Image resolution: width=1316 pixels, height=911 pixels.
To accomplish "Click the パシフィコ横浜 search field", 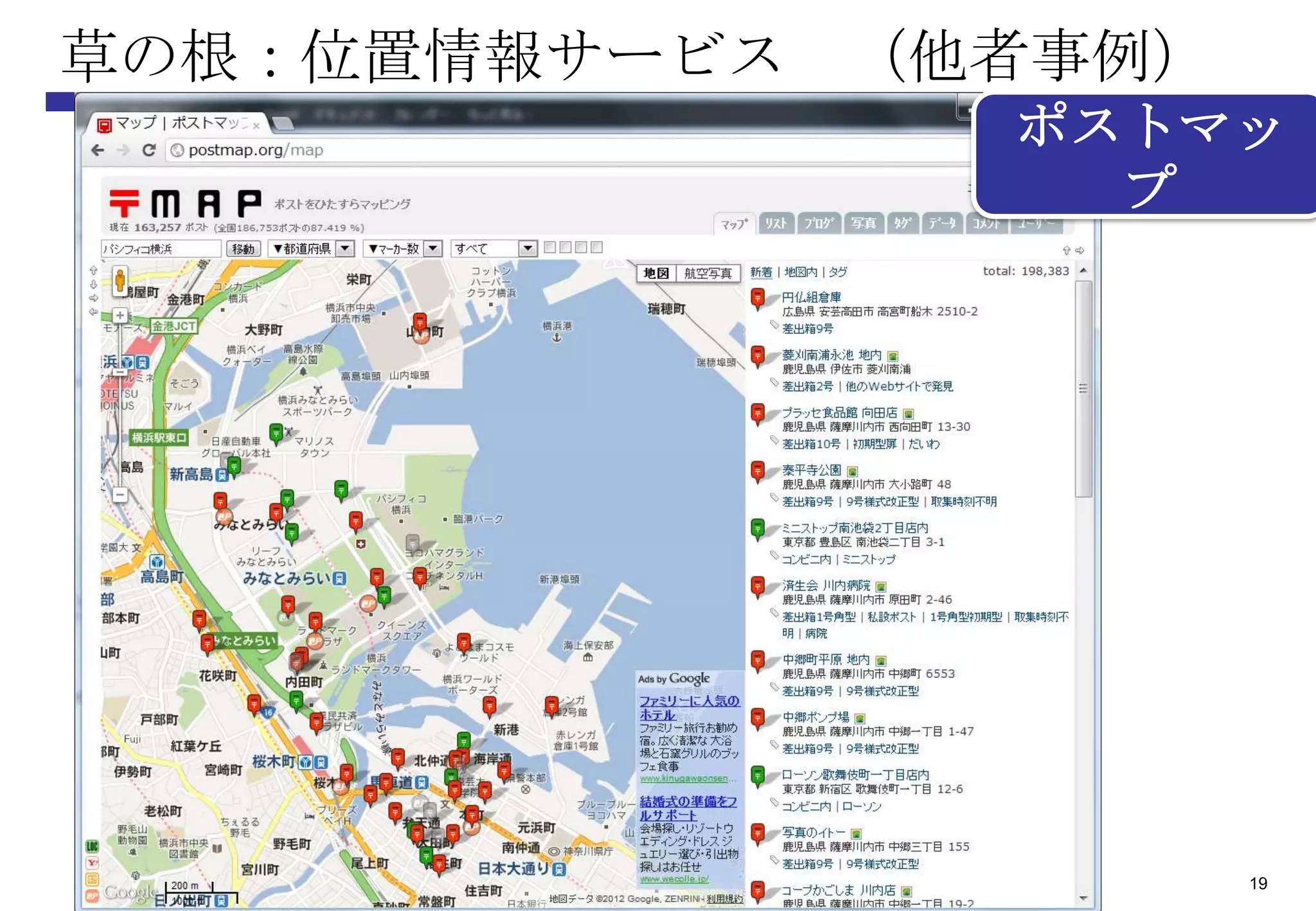I will (x=161, y=249).
